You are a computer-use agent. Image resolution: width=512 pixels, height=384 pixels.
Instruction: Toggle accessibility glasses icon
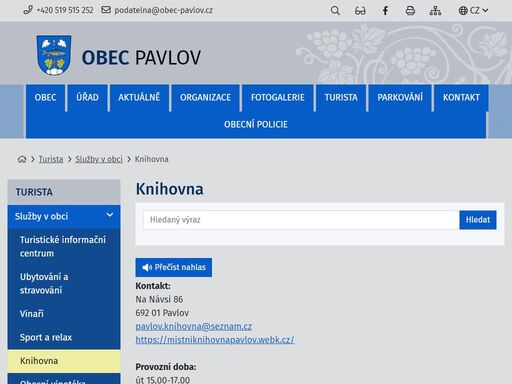point(360,11)
